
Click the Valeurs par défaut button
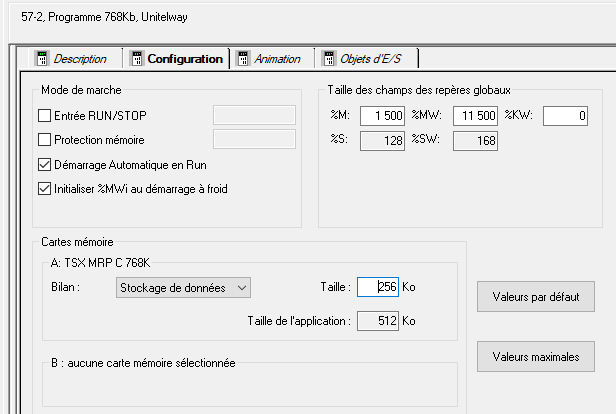click(x=536, y=297)
